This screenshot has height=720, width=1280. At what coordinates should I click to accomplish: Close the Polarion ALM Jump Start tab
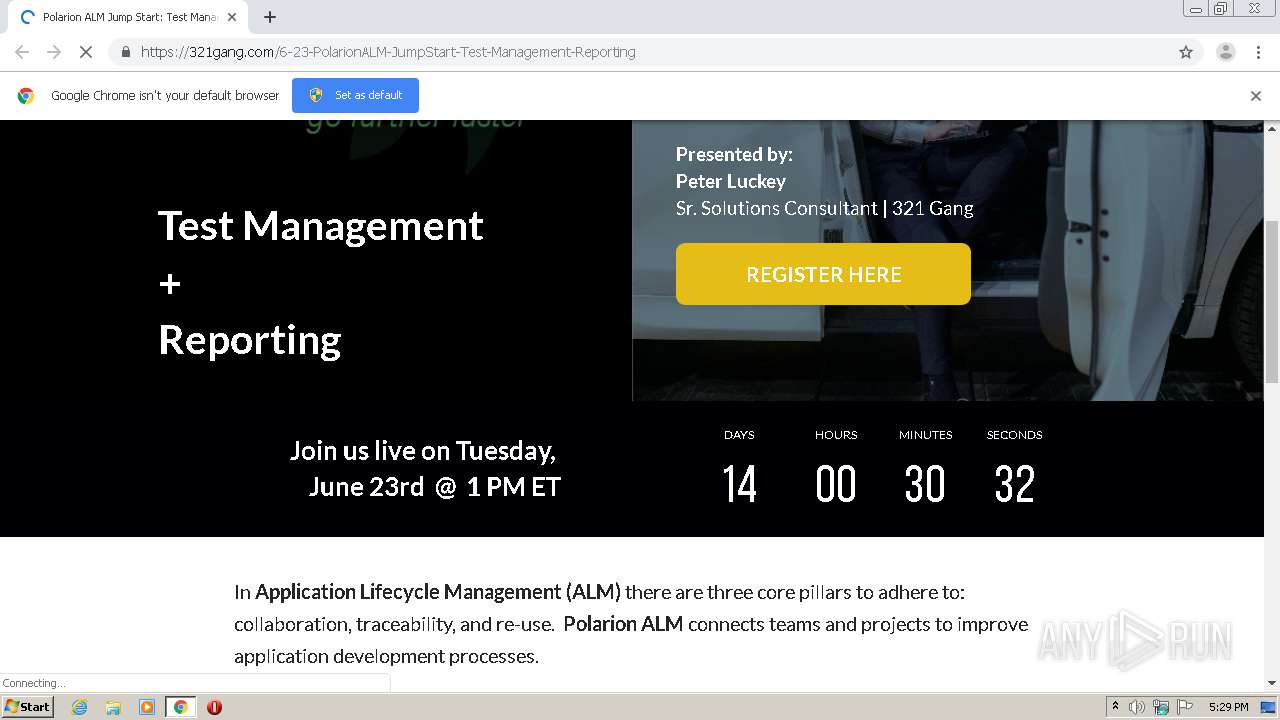232,17
